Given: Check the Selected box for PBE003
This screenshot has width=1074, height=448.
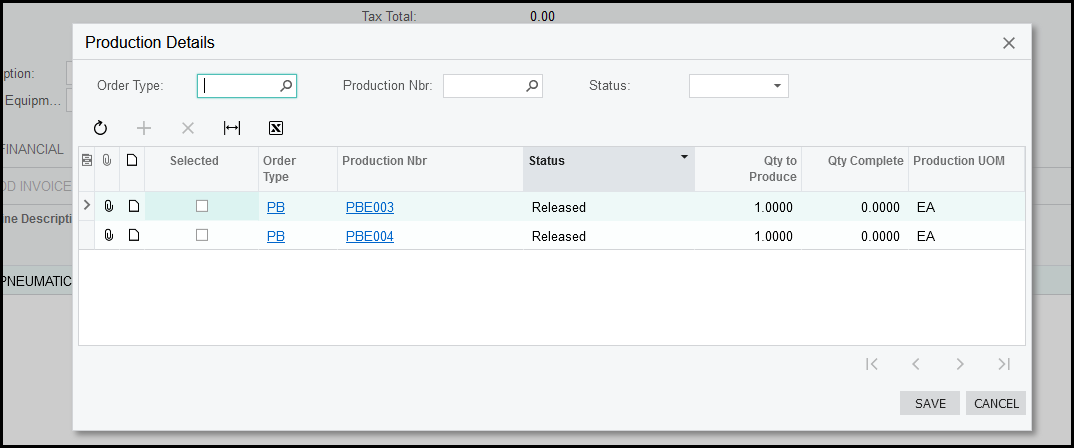Looking at the screenshot, I should (202, 206).
